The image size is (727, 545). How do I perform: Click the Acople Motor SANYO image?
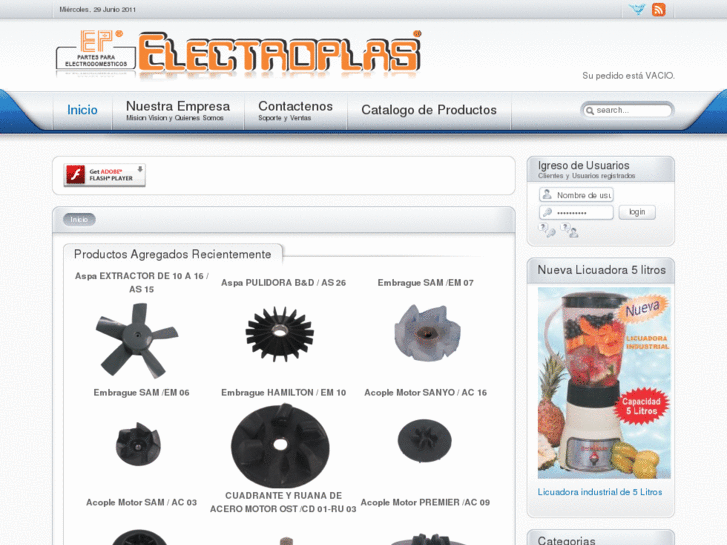click(424, 441)
